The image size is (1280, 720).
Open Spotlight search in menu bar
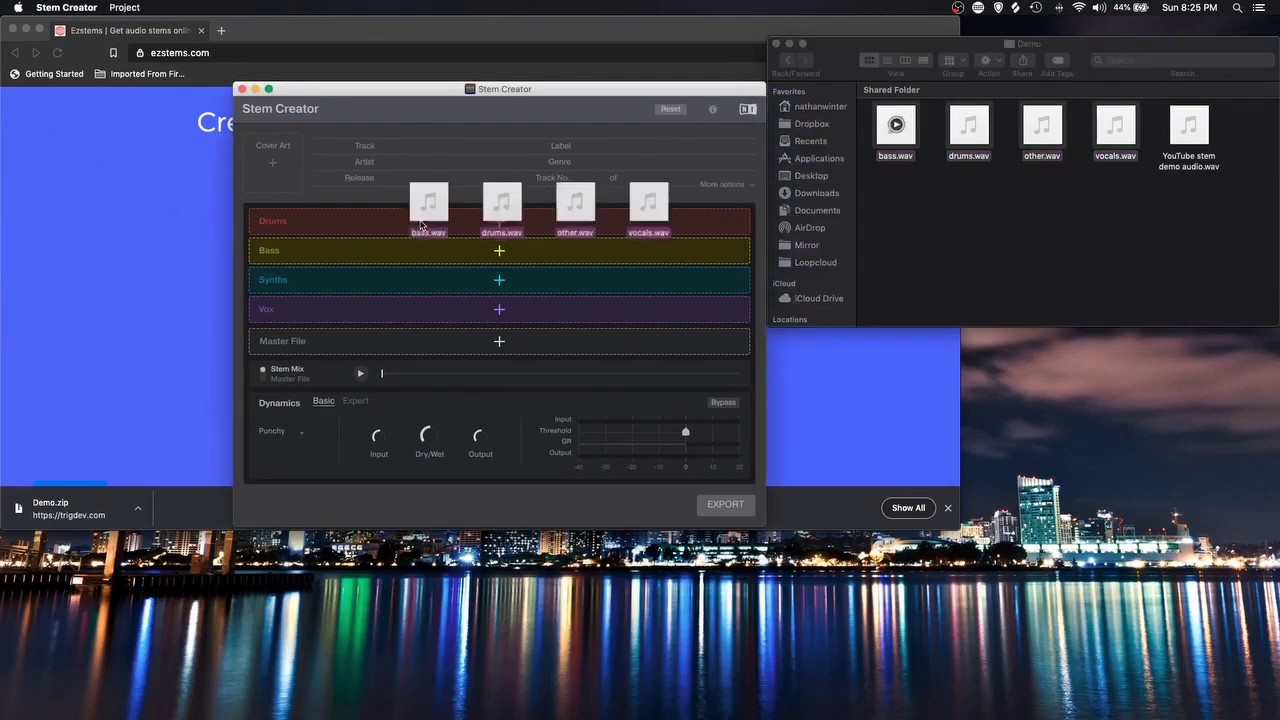coord(1237,8)
